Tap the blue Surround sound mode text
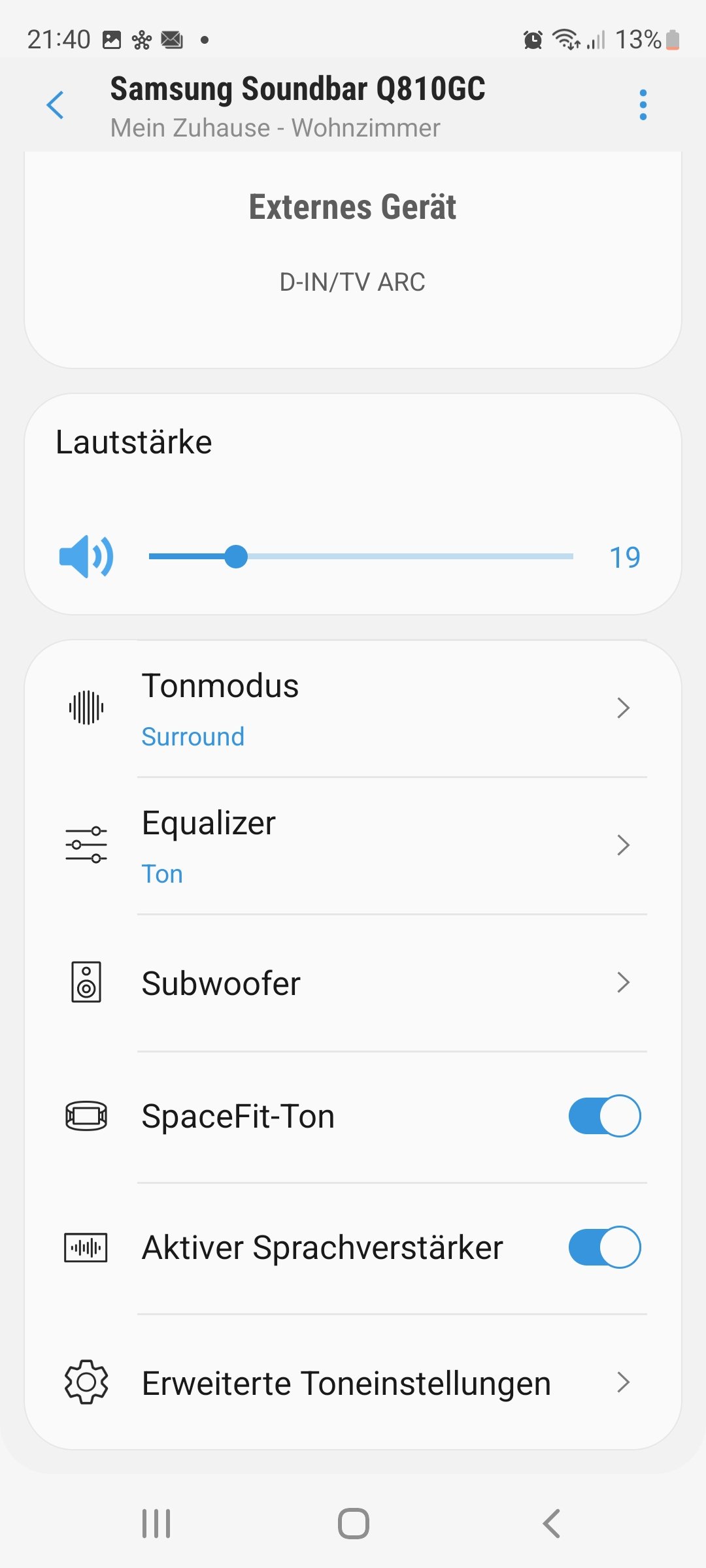Viewport: 706px width, 1568px height. [193, 737]
